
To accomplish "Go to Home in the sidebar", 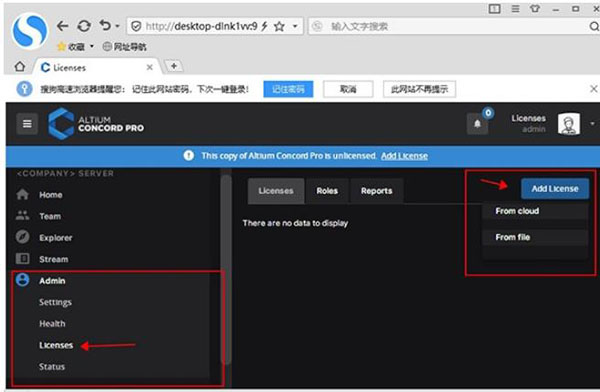I will [51, 195].
